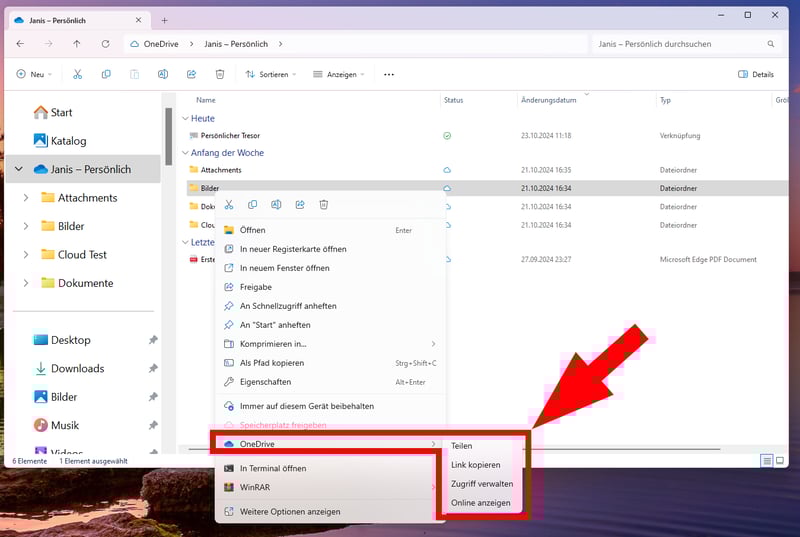Click the rename icon in context menu

(x=276, y=205)
